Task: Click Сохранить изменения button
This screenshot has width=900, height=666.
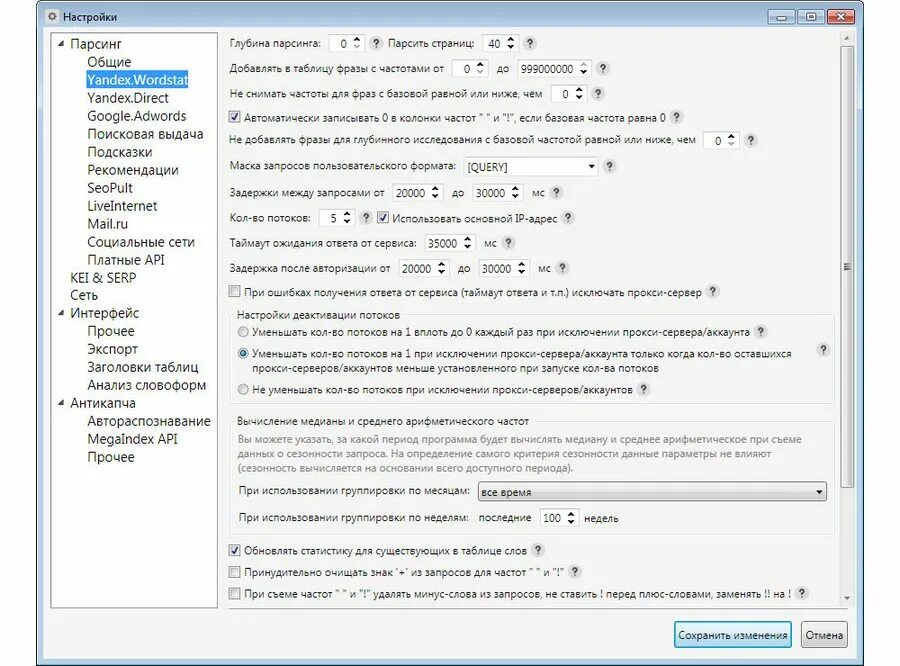Action: coord(732,635)
